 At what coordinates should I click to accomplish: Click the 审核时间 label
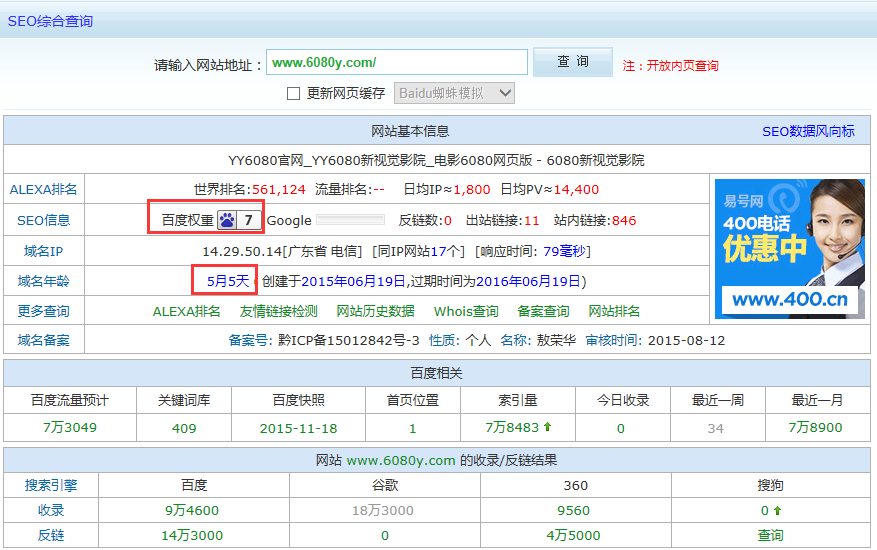tap(614, 340)
